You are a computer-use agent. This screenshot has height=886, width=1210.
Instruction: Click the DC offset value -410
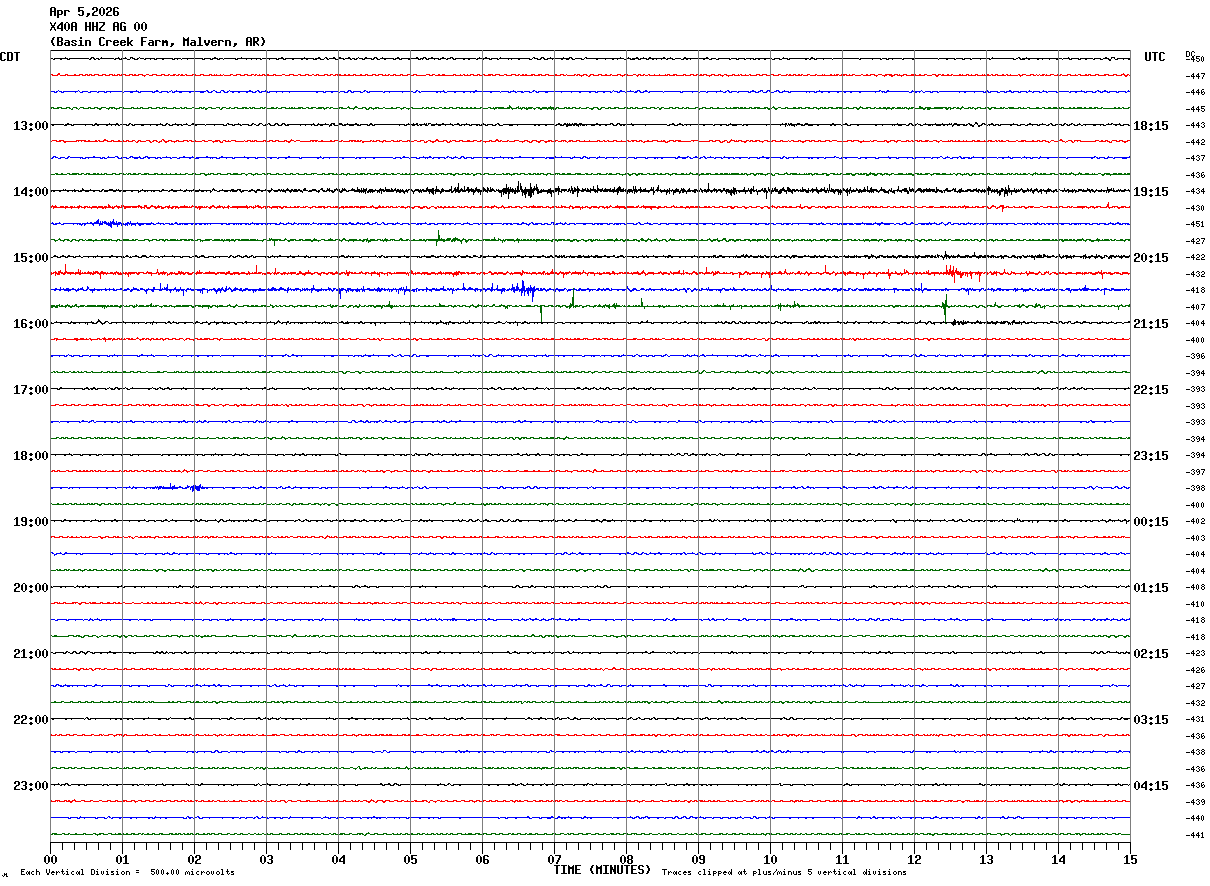pyautogui.click(x=1196, y=604)
